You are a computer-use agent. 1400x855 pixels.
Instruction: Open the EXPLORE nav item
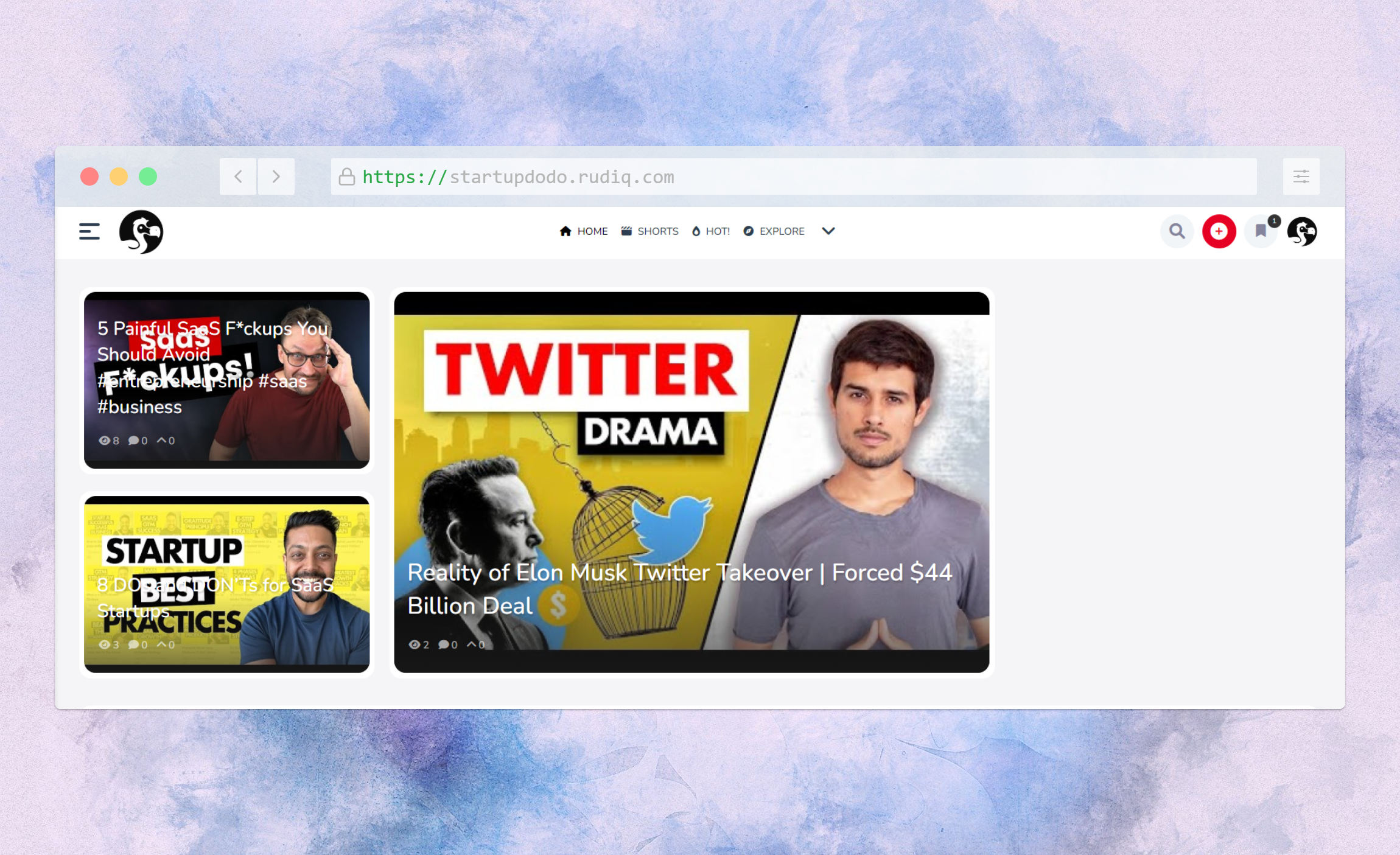pyautogui.click(x=774, y=231)
